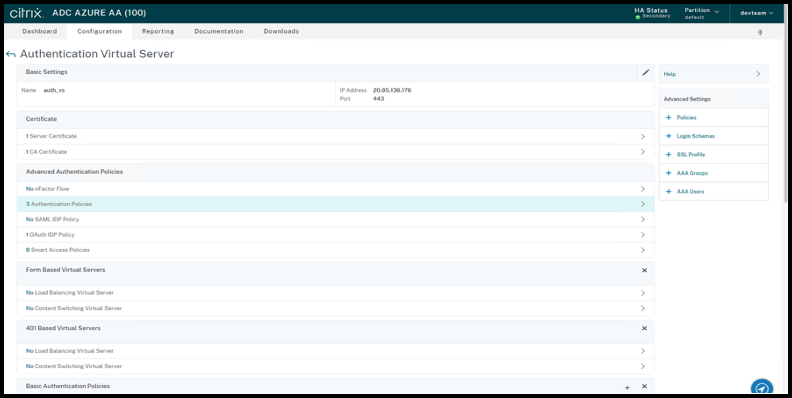Screen dimensions: 792x398
Task: Click the Advanced Authentication Policies heading
Action: coord(74,172)
